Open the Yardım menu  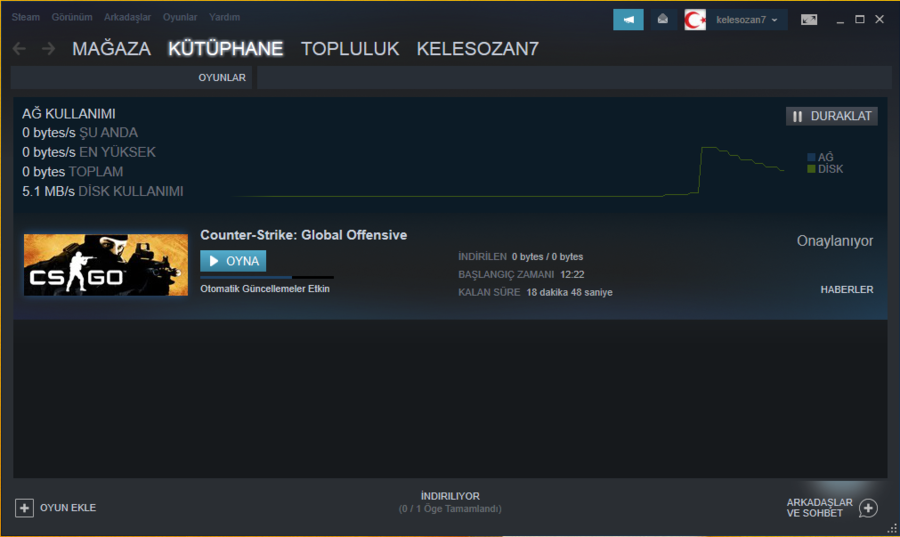tap(224, 17)
